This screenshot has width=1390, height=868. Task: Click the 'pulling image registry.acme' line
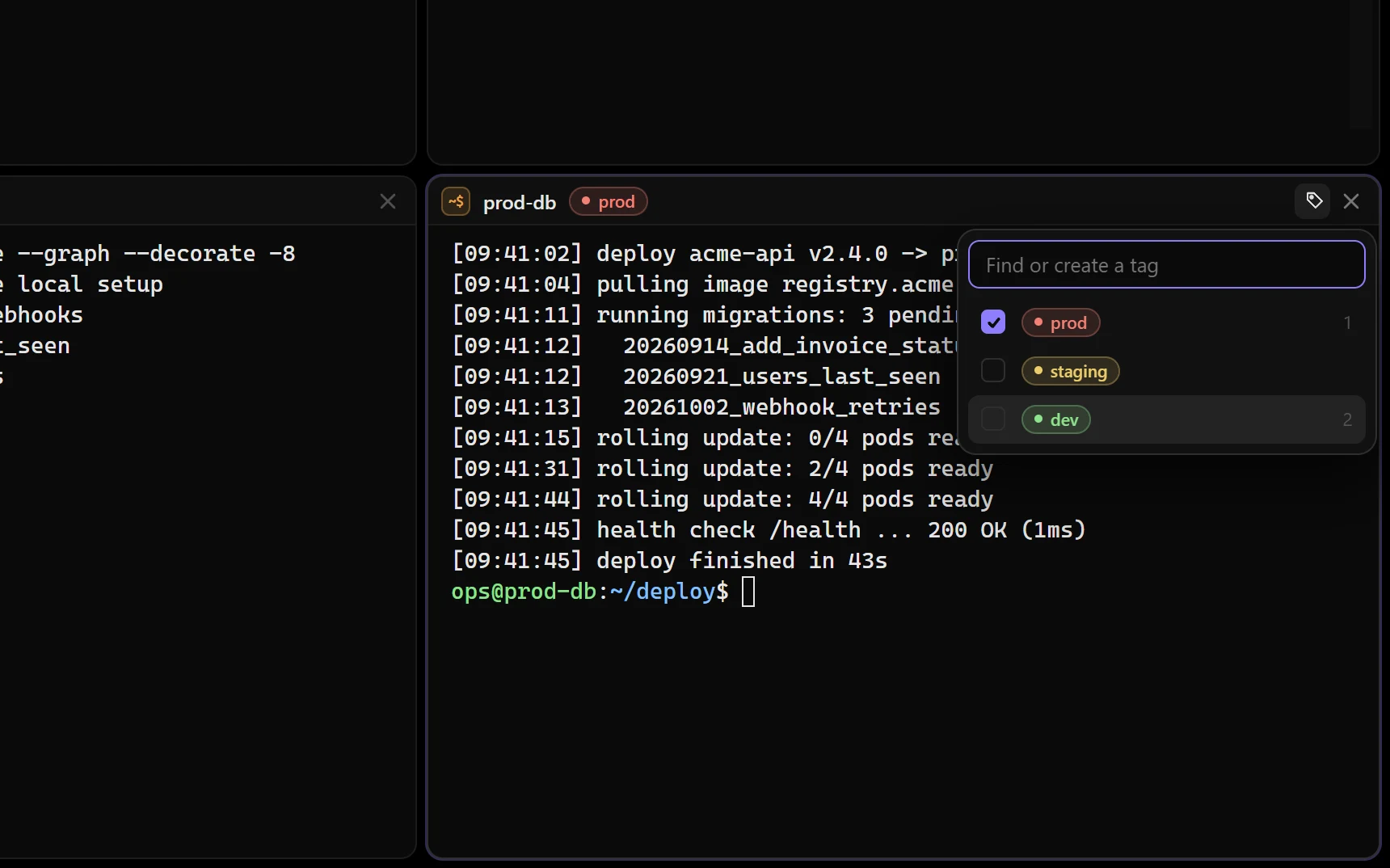702,284
